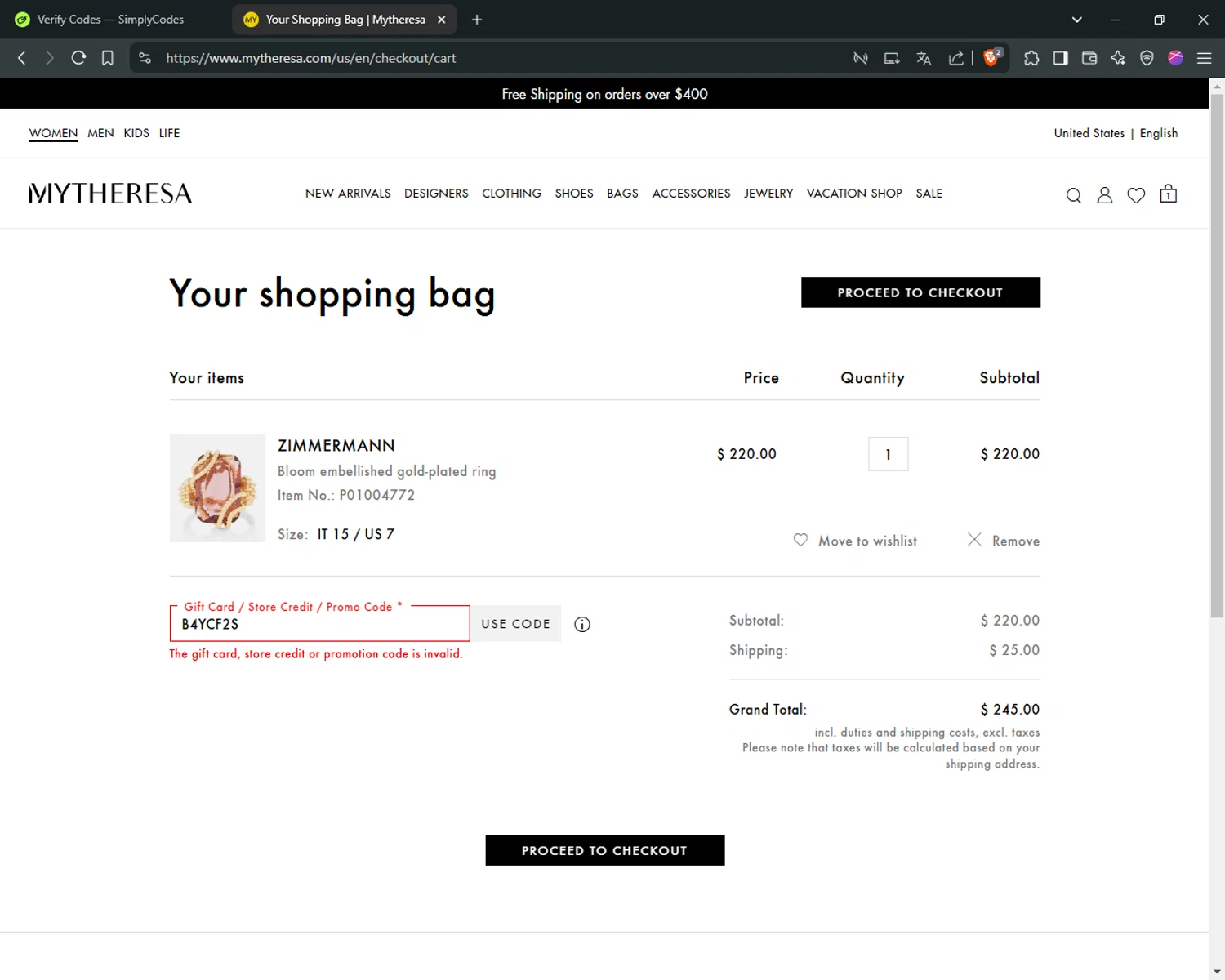Remove the Zimmermann ring from bag
The width and height of the screenshot is (1225, 980).
pos(1004,541)
